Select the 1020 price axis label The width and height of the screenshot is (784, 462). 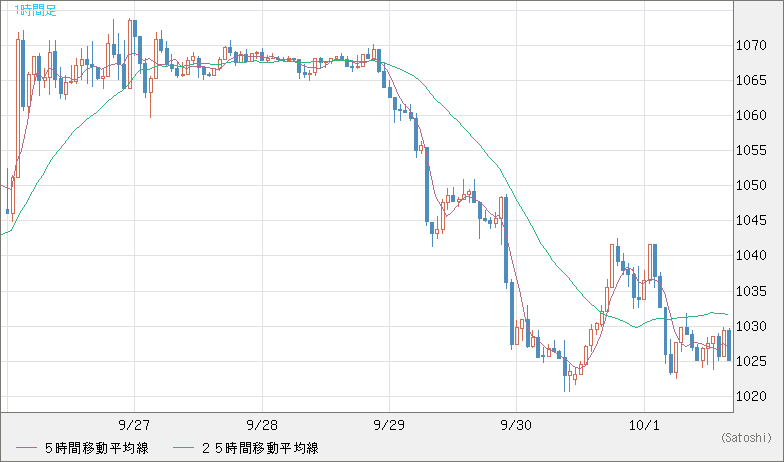click(751, 396)
